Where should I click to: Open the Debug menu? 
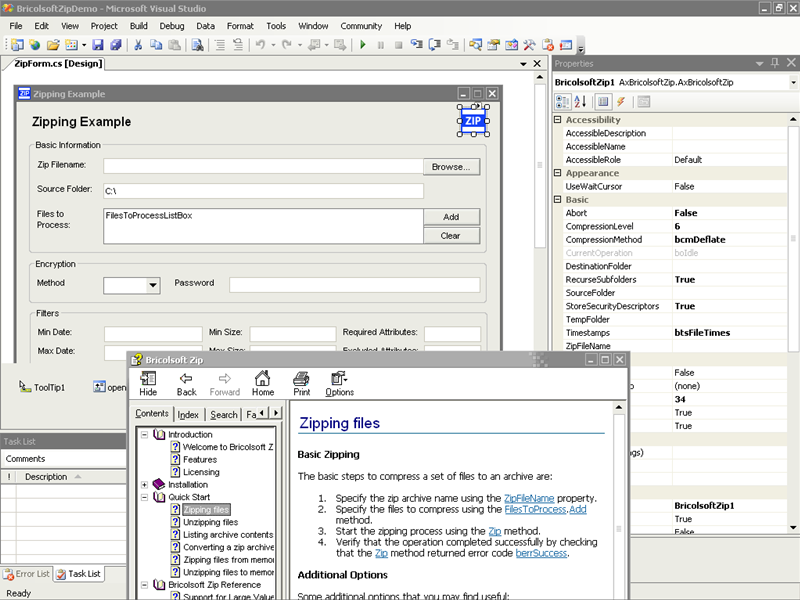pos(171,26)
